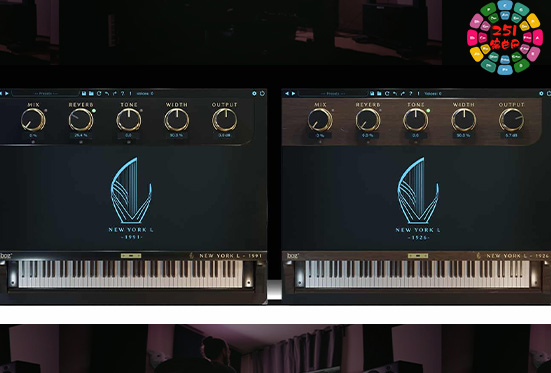
Task: Click reload icon in 1991 plugin toolbar
Action: [99, 94]
